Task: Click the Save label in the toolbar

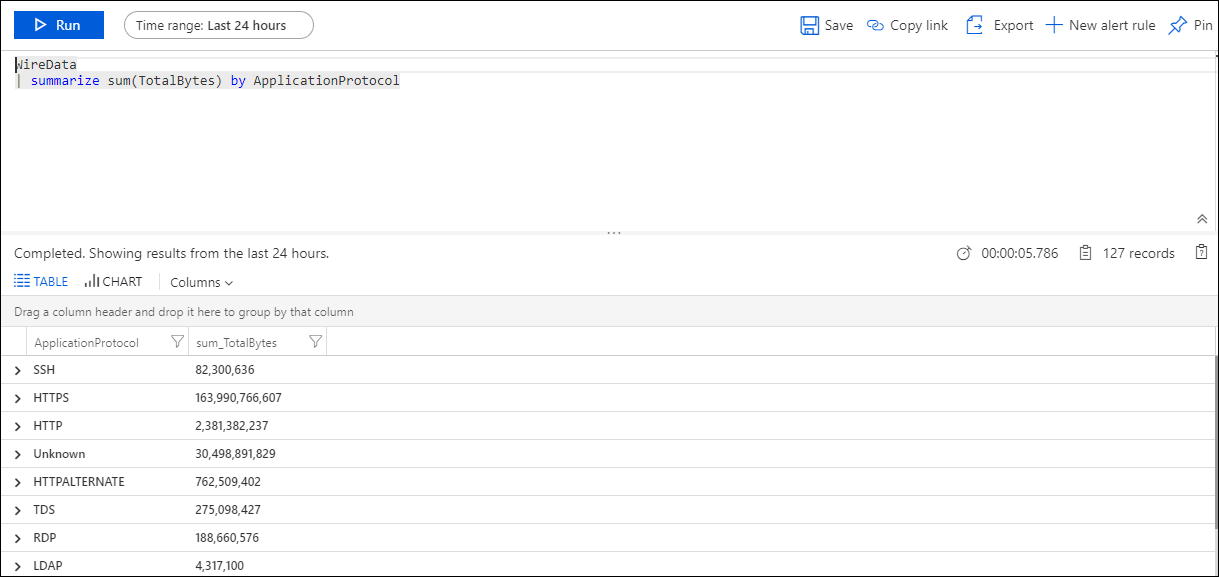Action: coord(839,25)
